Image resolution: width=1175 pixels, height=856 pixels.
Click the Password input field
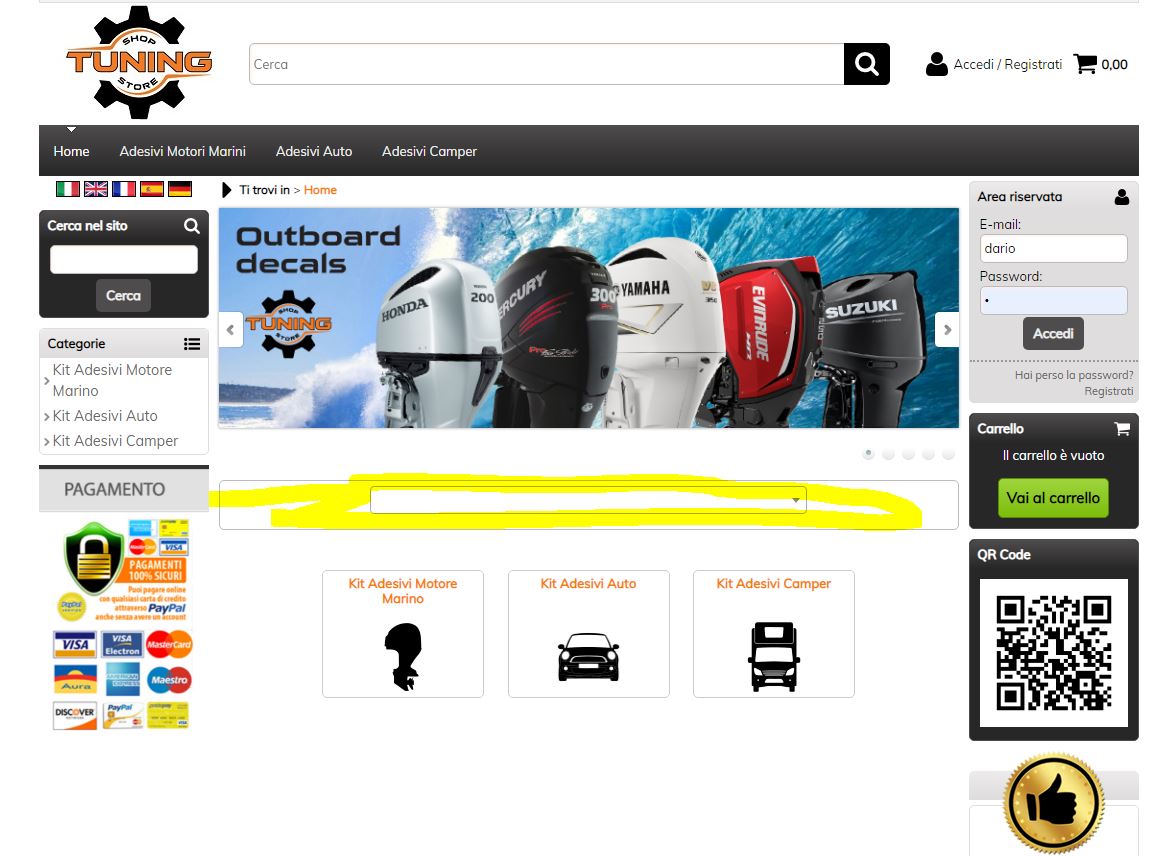click(1053, 301)
